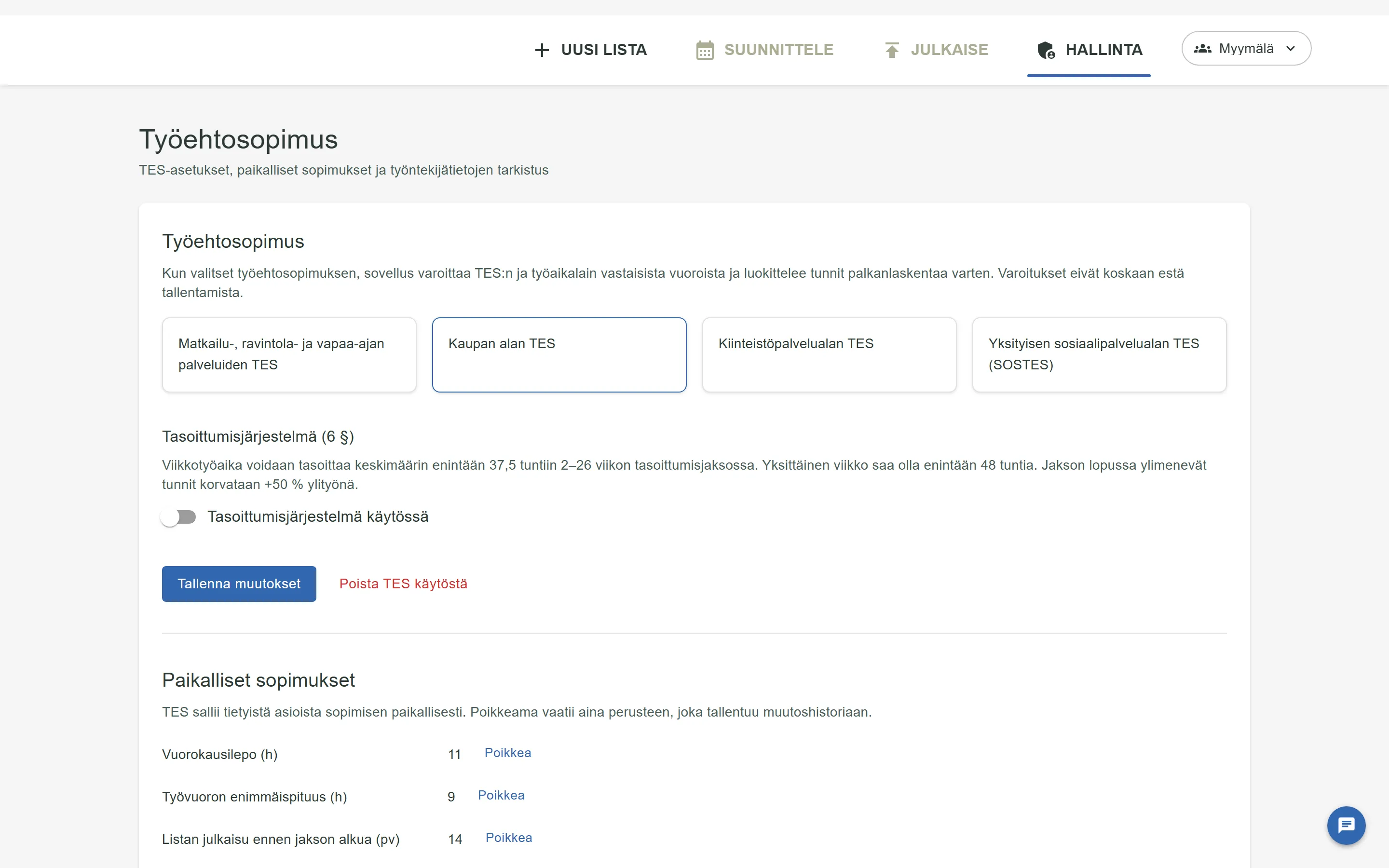Click Poikkea for Vuorokausilepo
1389x868 pixels.
[508, 753]
